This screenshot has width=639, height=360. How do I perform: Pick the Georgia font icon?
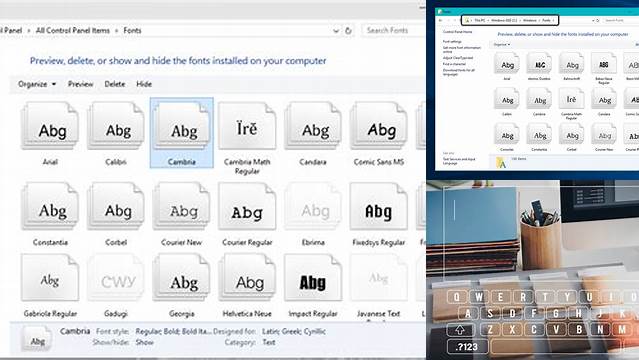pyautogui.click(x=181, y=278)
